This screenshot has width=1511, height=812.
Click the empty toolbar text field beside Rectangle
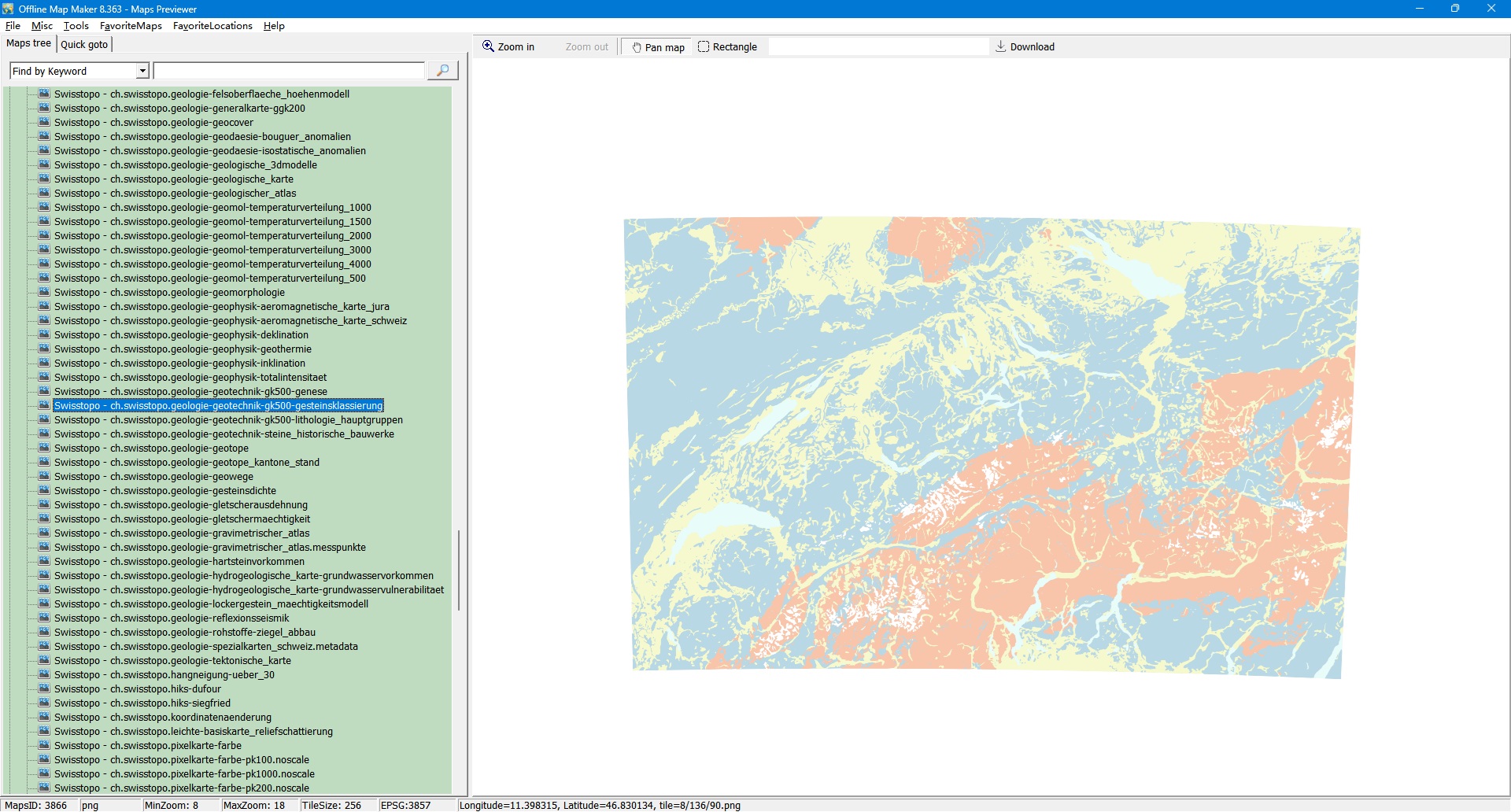877,46
